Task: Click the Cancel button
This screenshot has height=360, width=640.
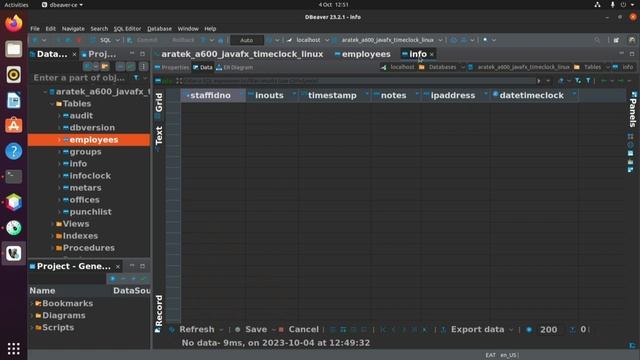Action: (x=299, y=329)
